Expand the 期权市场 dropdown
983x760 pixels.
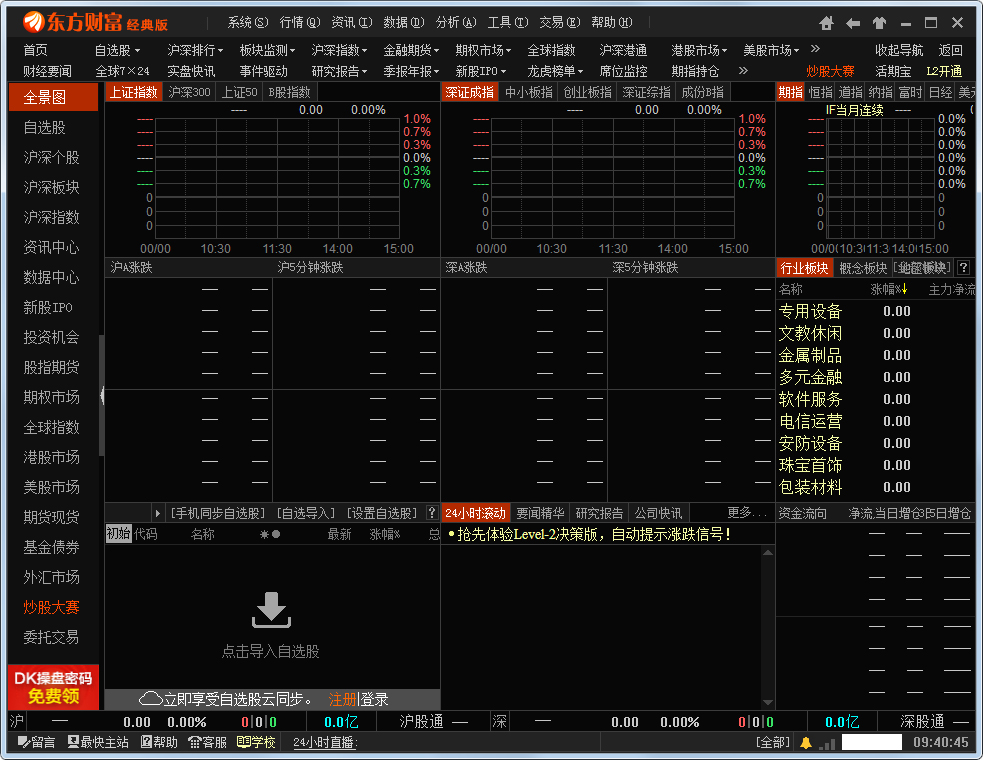click(x=483, y=50)
